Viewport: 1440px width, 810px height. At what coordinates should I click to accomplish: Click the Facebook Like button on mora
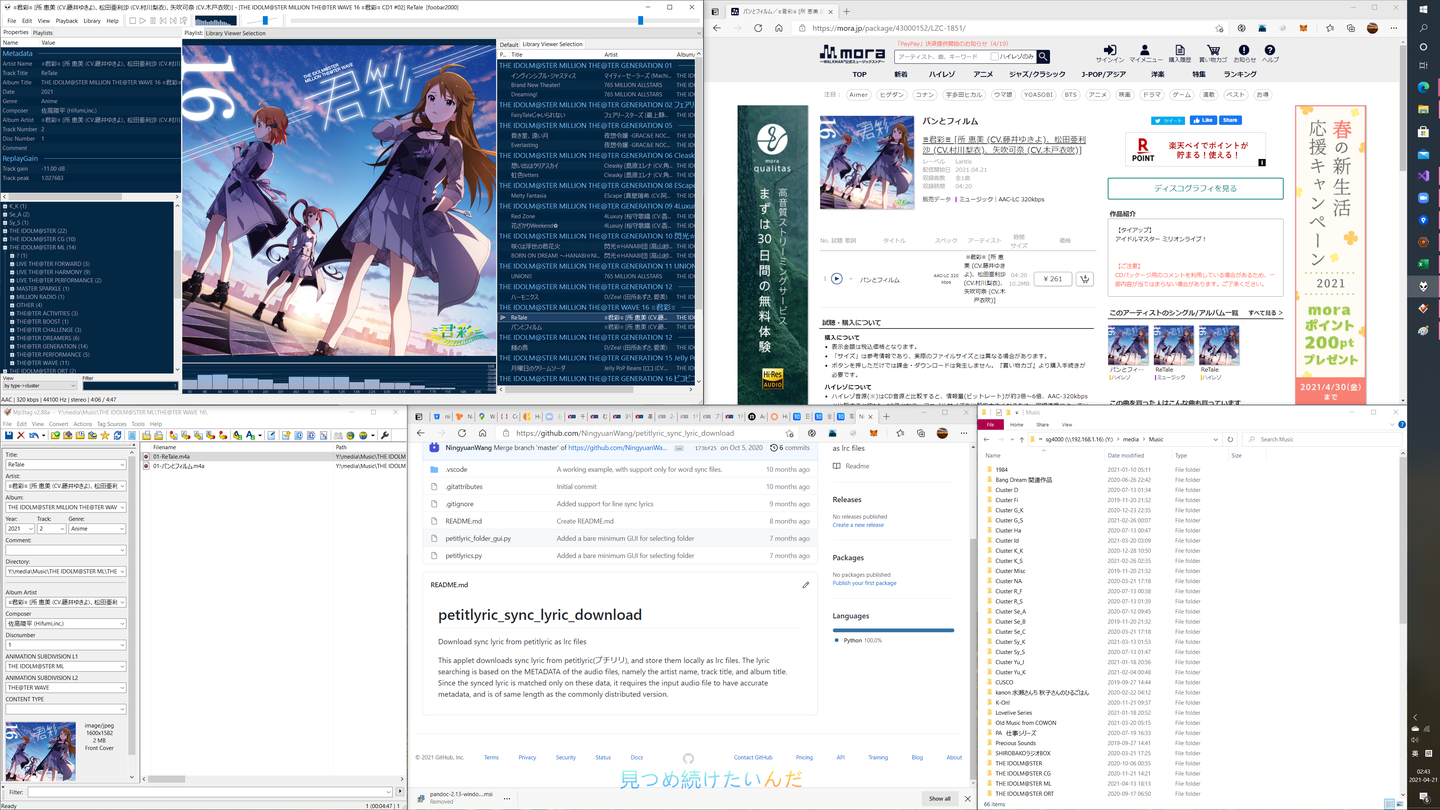point(1203,120)
